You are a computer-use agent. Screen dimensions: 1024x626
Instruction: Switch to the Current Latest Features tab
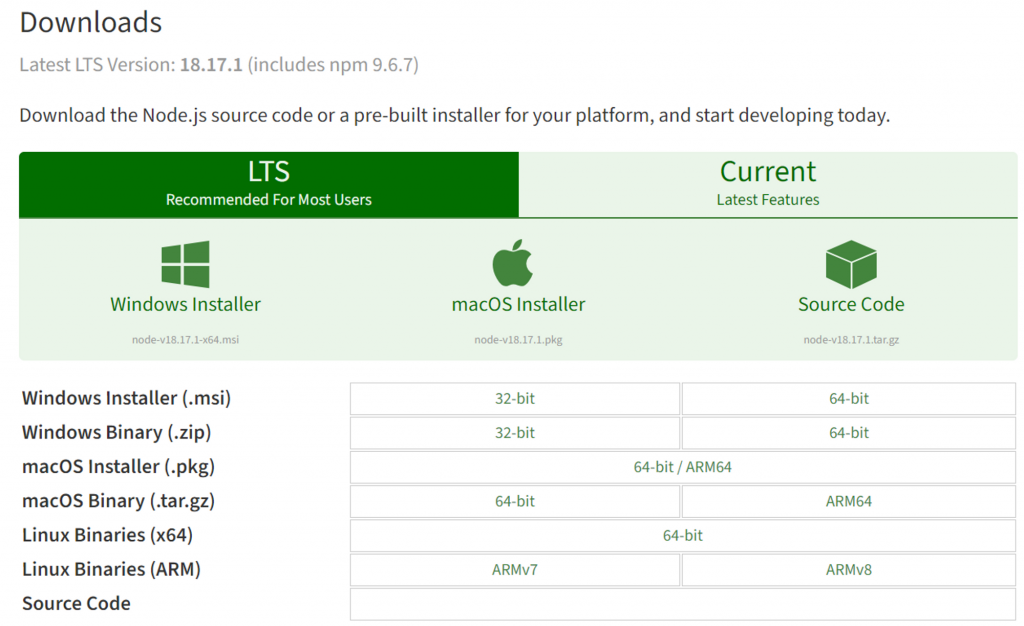[x=768, y=185]
